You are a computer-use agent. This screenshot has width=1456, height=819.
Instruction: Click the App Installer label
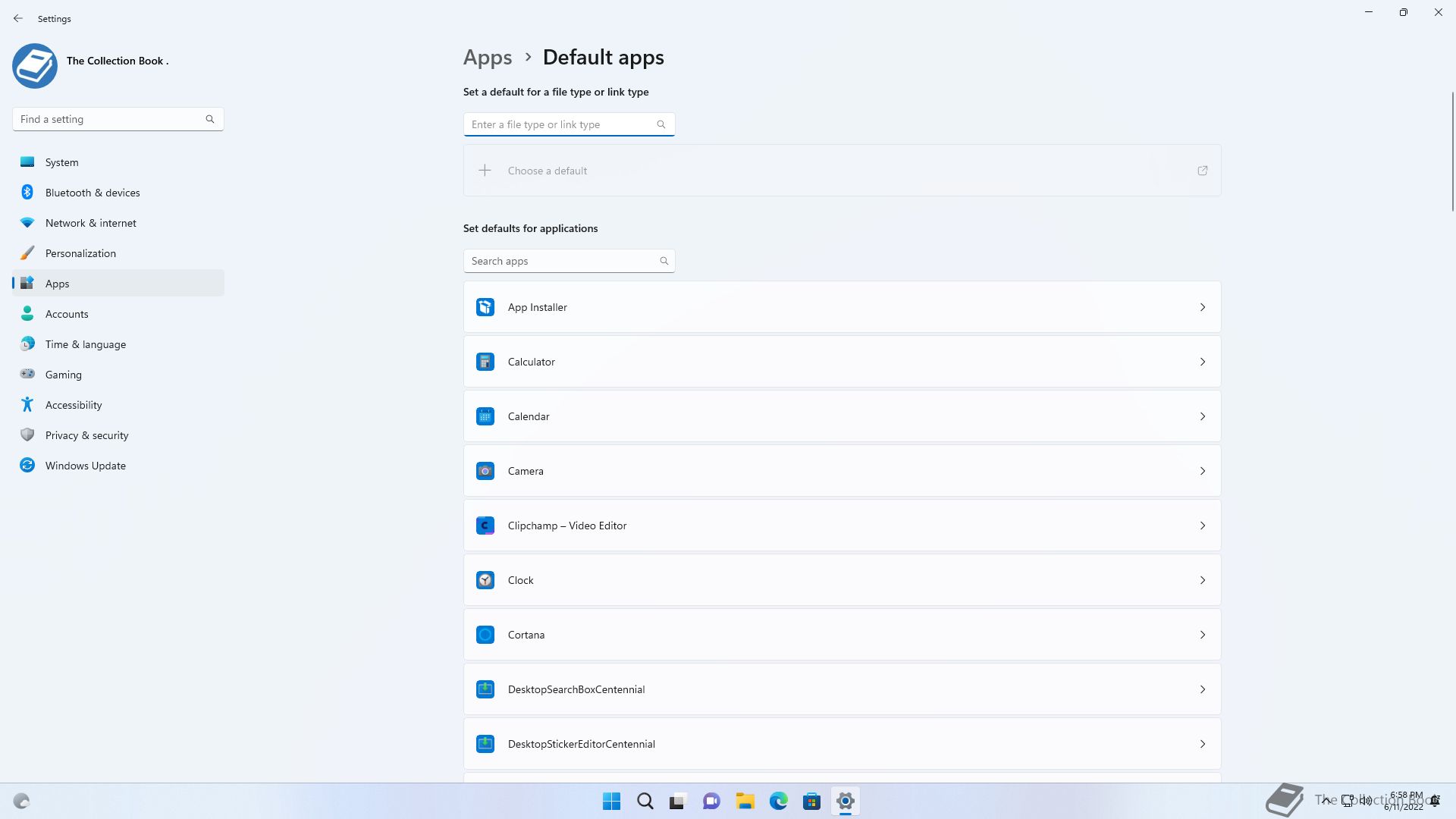[x=538, y=307]
